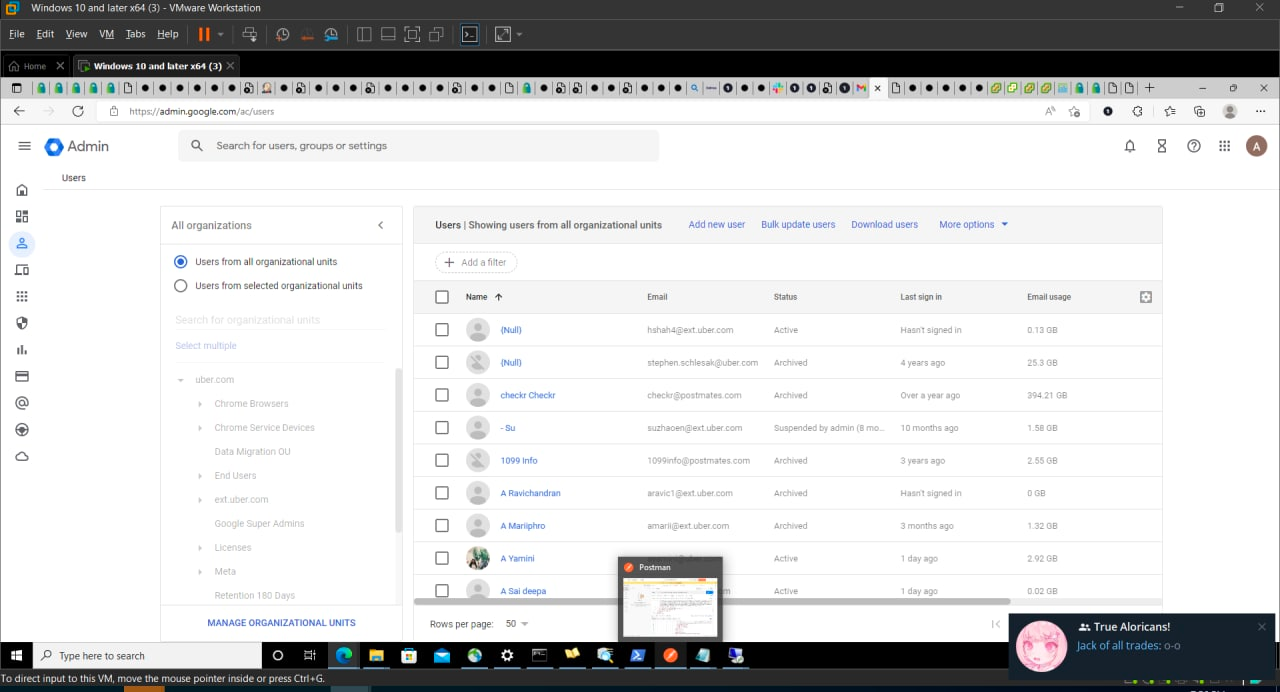Select radio 'Users from all organizational units'
This screenshot has height=692, width=1280.
[x=181, y=261]
